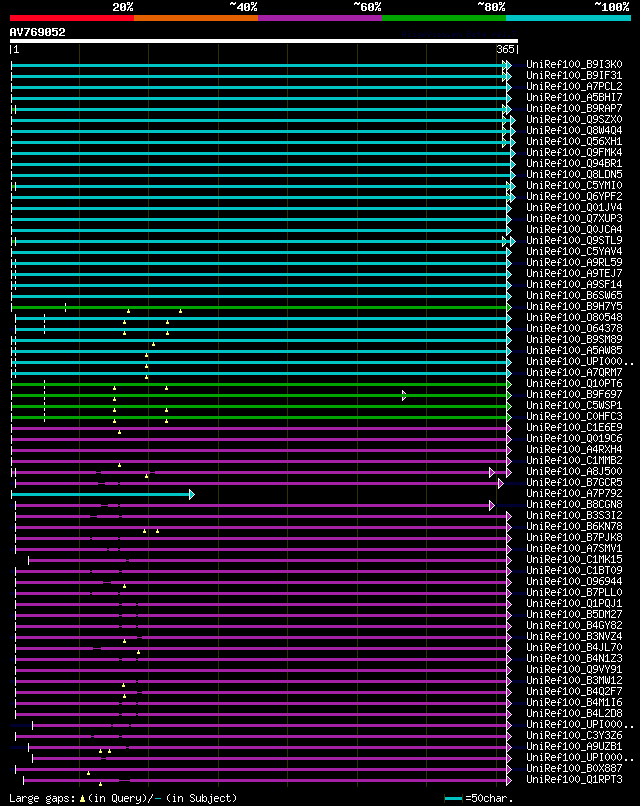Click the inner arrowhead on the A8J500 row
640x806 pixels.
(x=491, y=472)
